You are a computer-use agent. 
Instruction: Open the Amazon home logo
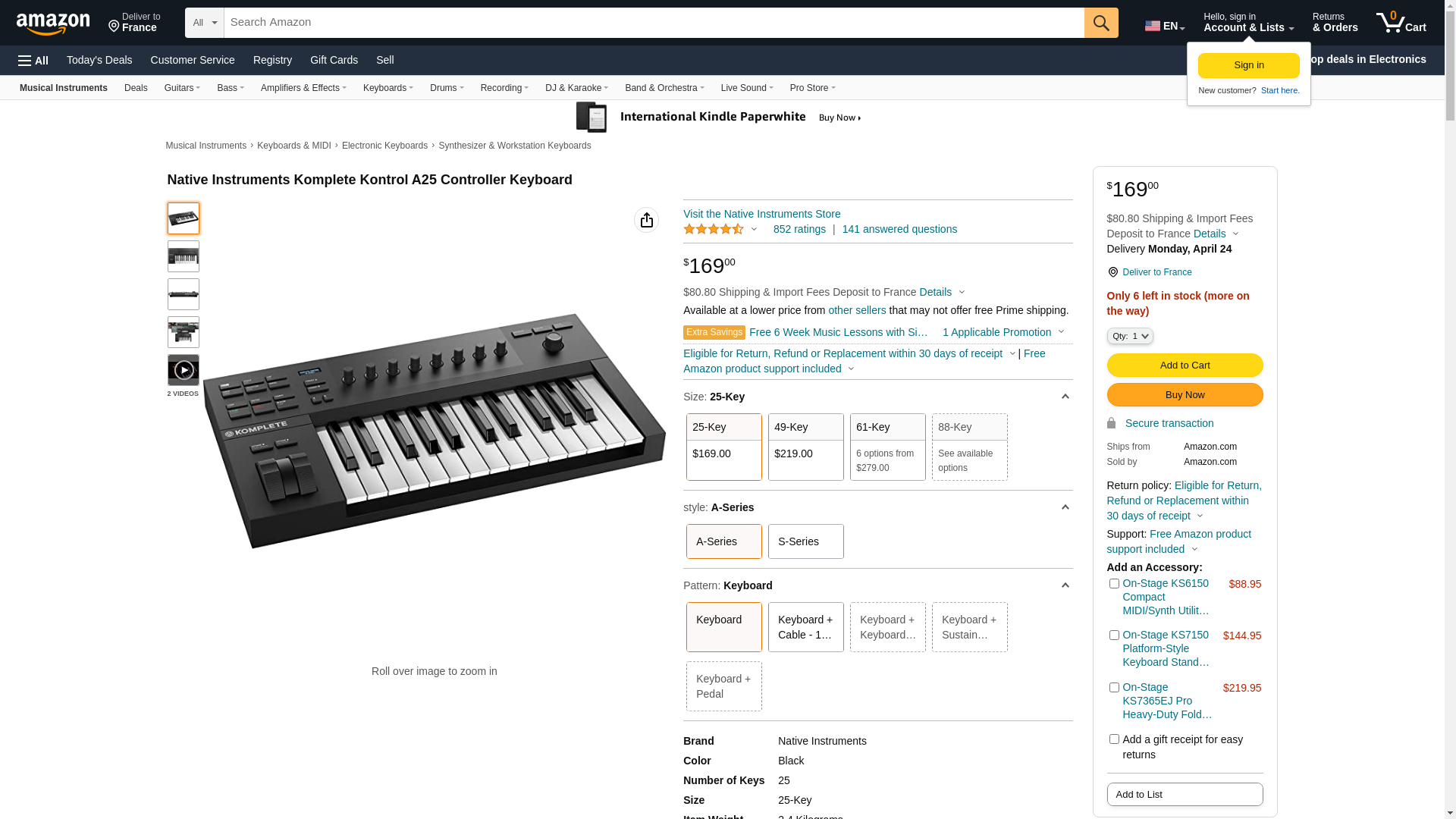pos(53,24)
